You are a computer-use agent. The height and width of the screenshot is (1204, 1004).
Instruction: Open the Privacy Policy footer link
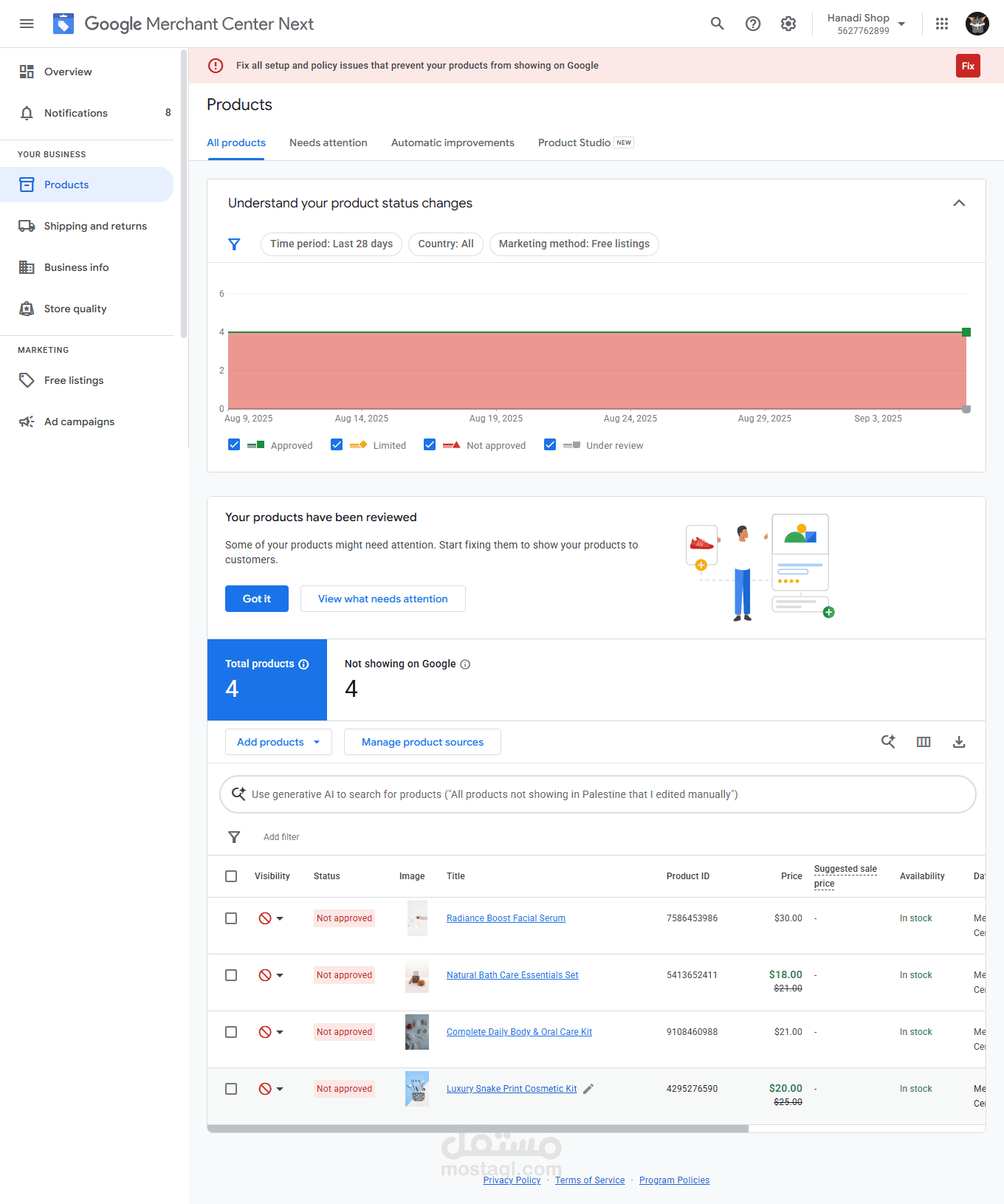[x=512, y=1180]
